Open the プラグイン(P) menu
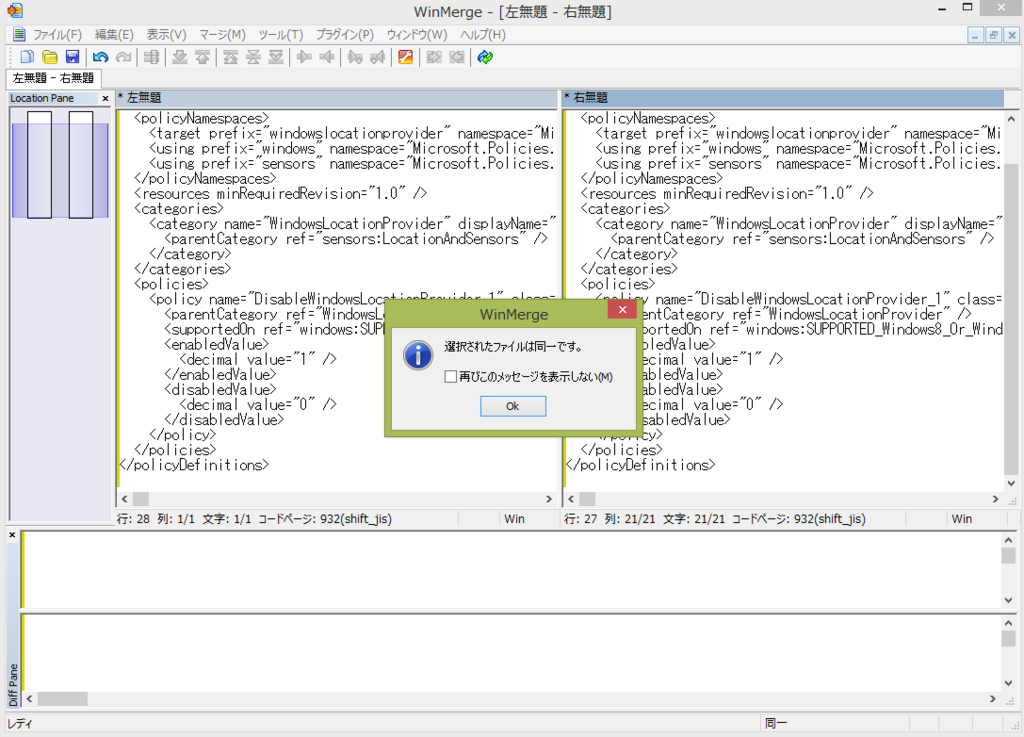 click(345, 35)
